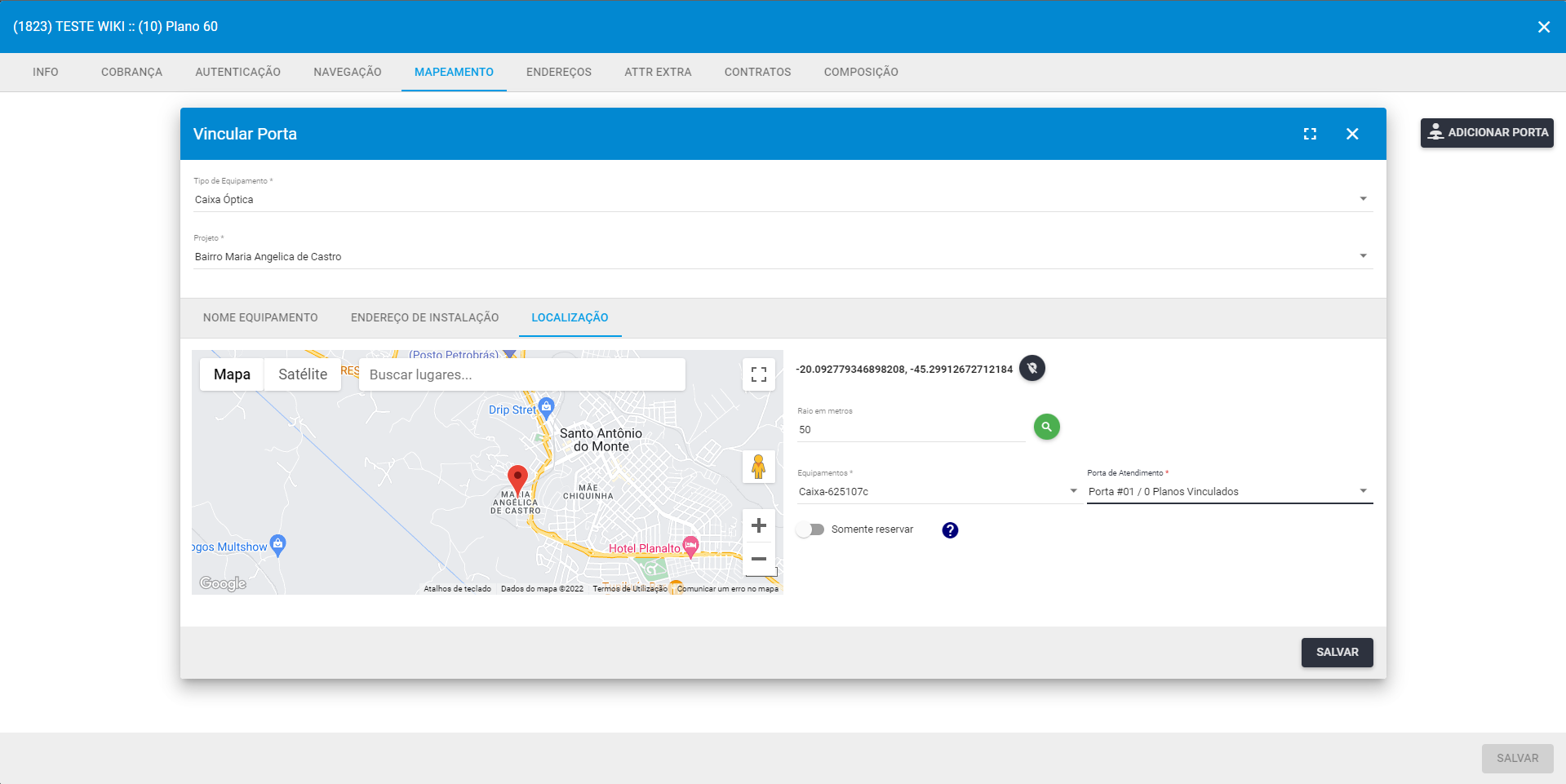Open the Porta de Atendimento dropdown
This screenshot has height=784, width=1566.
1230,492
